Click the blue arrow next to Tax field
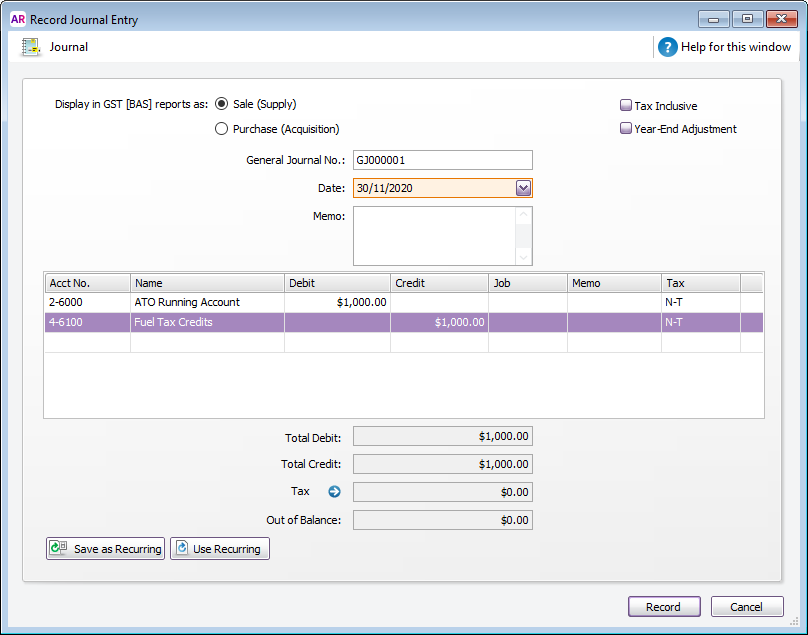The height and width of the screenshot is (635, 808). click(x=333, y=491)
